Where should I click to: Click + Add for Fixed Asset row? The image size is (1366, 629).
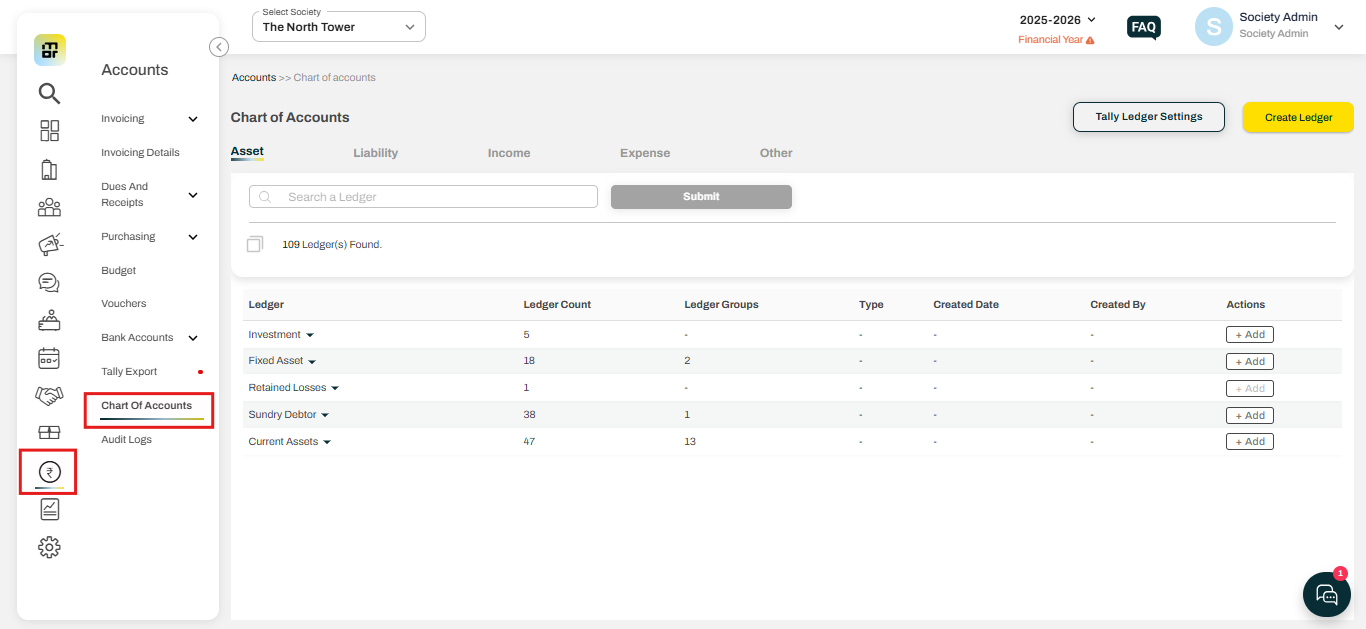coord(1250,362)
